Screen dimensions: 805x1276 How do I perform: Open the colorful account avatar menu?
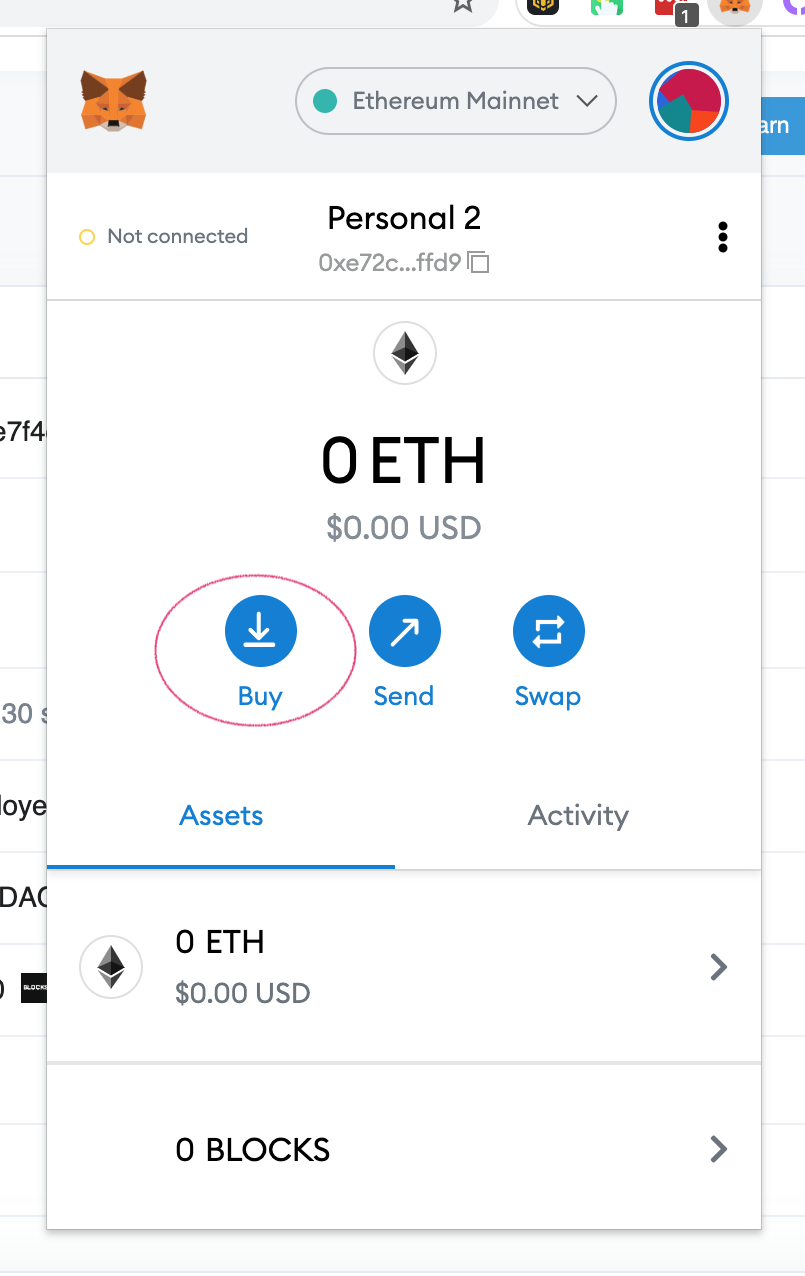coord(689,101)
